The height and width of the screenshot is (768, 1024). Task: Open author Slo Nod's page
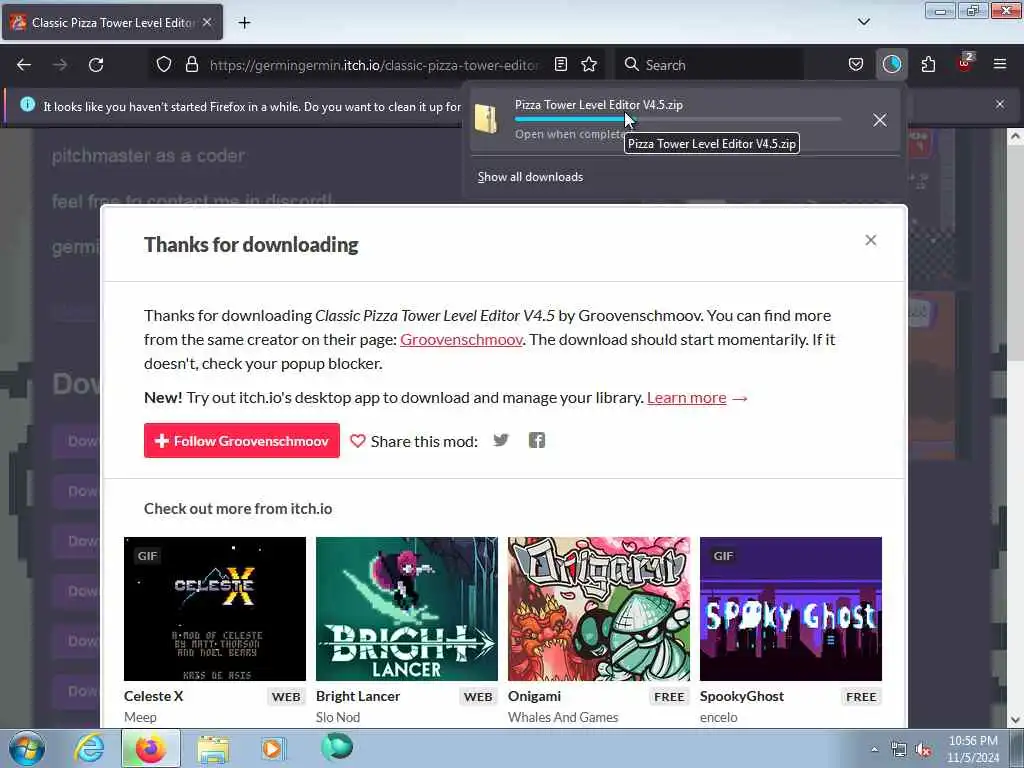coord(338,717)
